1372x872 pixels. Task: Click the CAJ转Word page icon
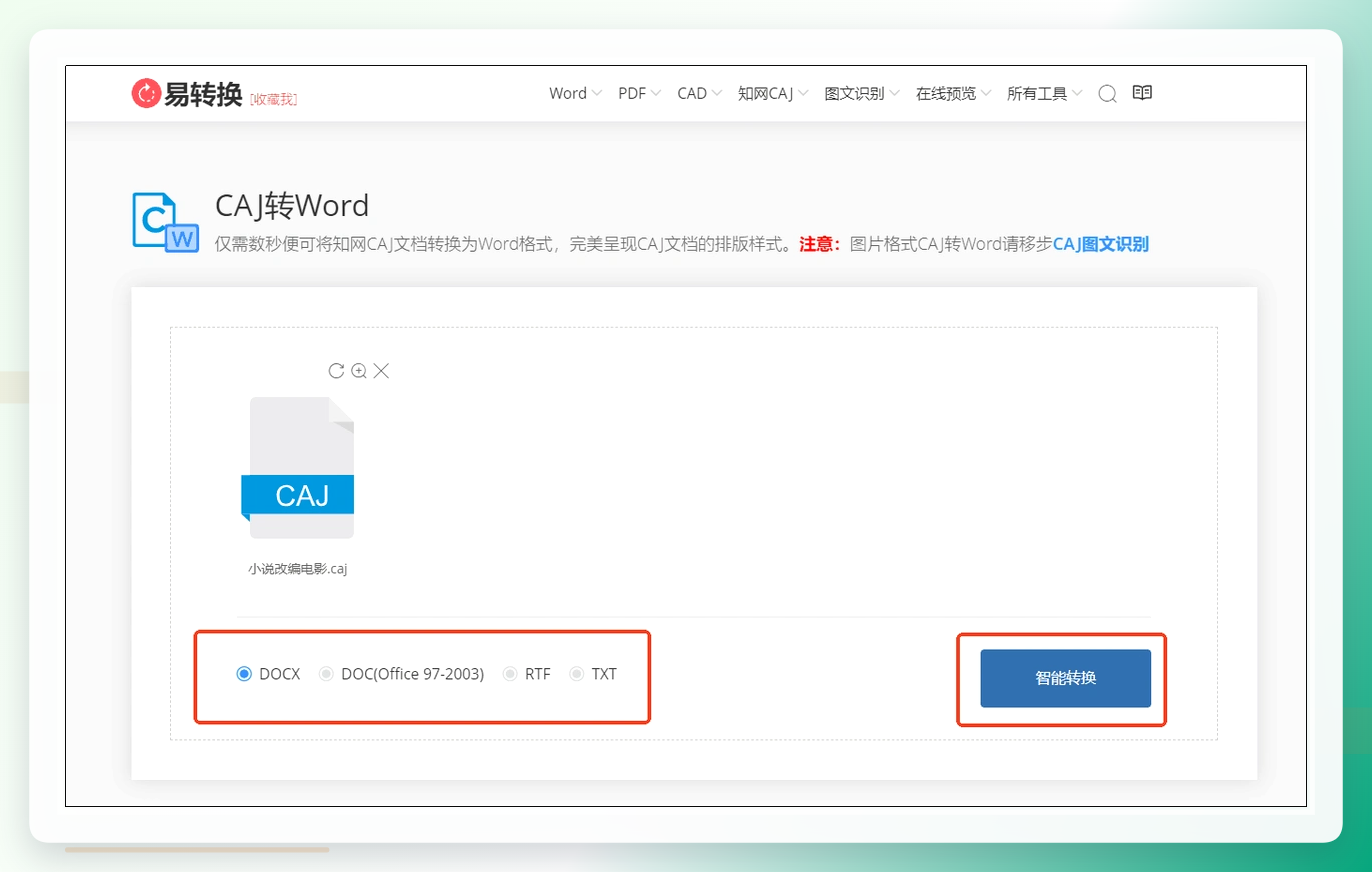click(x=166, y=222)
